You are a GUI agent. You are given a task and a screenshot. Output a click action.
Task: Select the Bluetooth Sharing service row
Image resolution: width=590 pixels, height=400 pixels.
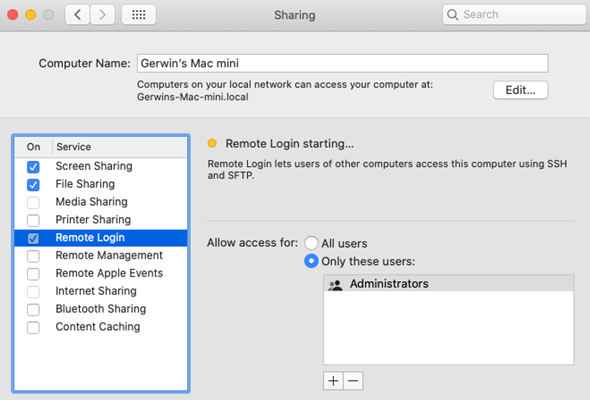click(101, 309)
